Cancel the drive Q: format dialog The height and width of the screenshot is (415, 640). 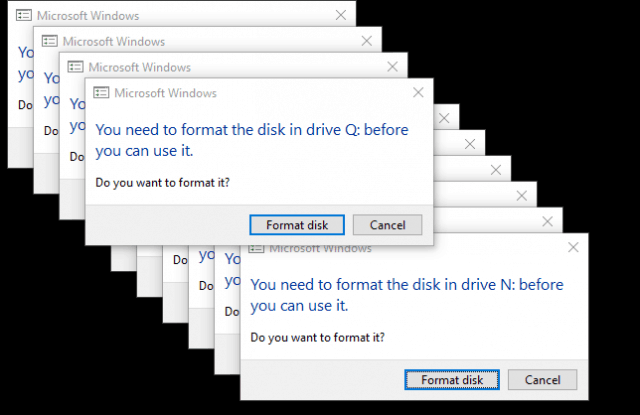(387, 225)
